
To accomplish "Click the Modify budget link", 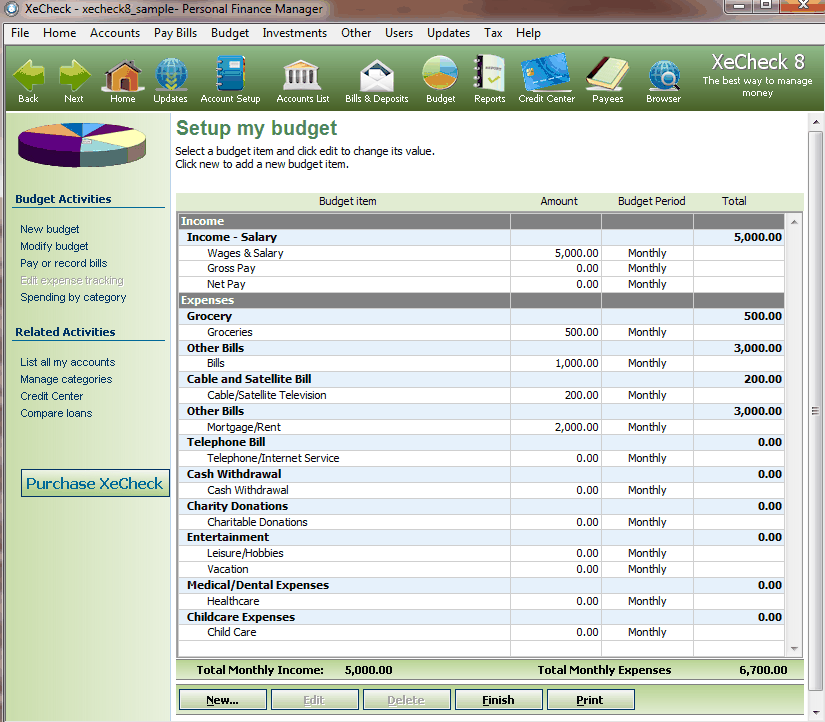I will coord(54,246).
